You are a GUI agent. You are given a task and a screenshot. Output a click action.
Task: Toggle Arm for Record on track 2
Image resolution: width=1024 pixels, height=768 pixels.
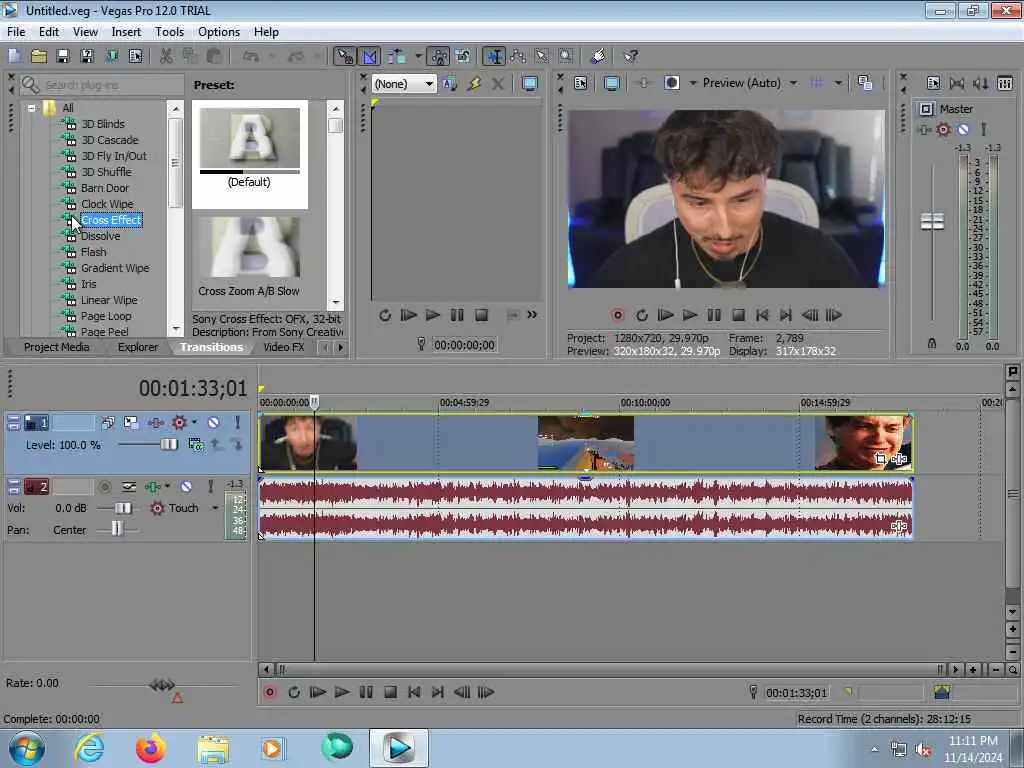tap(104, 487)
